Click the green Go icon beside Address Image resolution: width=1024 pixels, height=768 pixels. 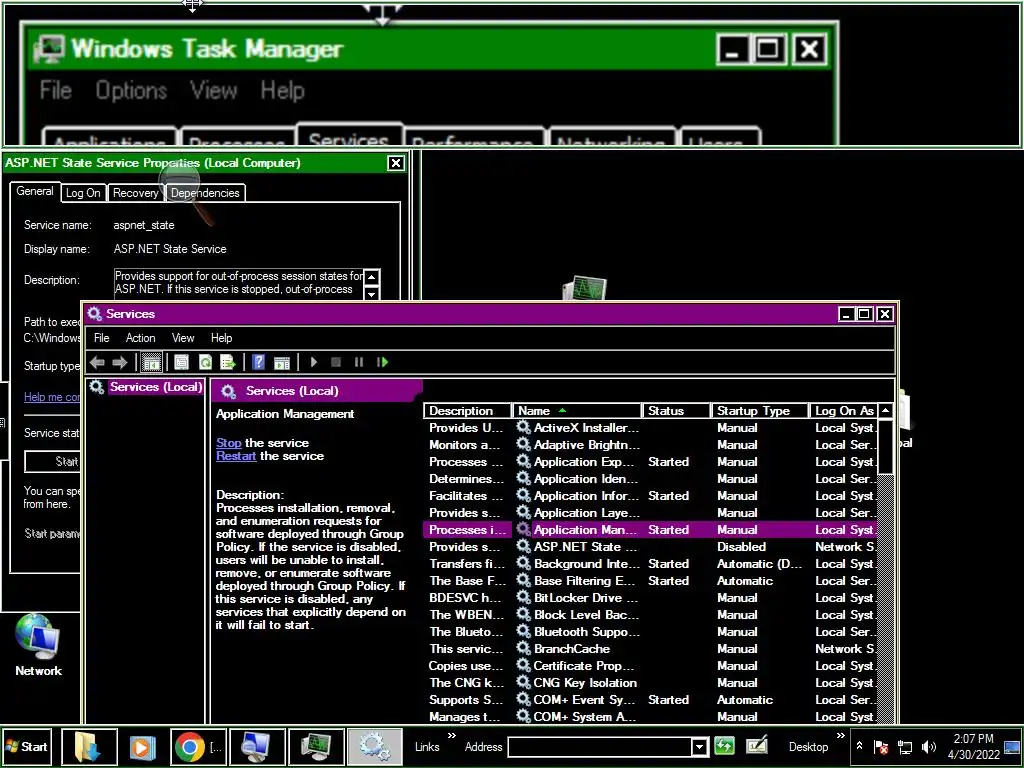[x=725, y=746]
